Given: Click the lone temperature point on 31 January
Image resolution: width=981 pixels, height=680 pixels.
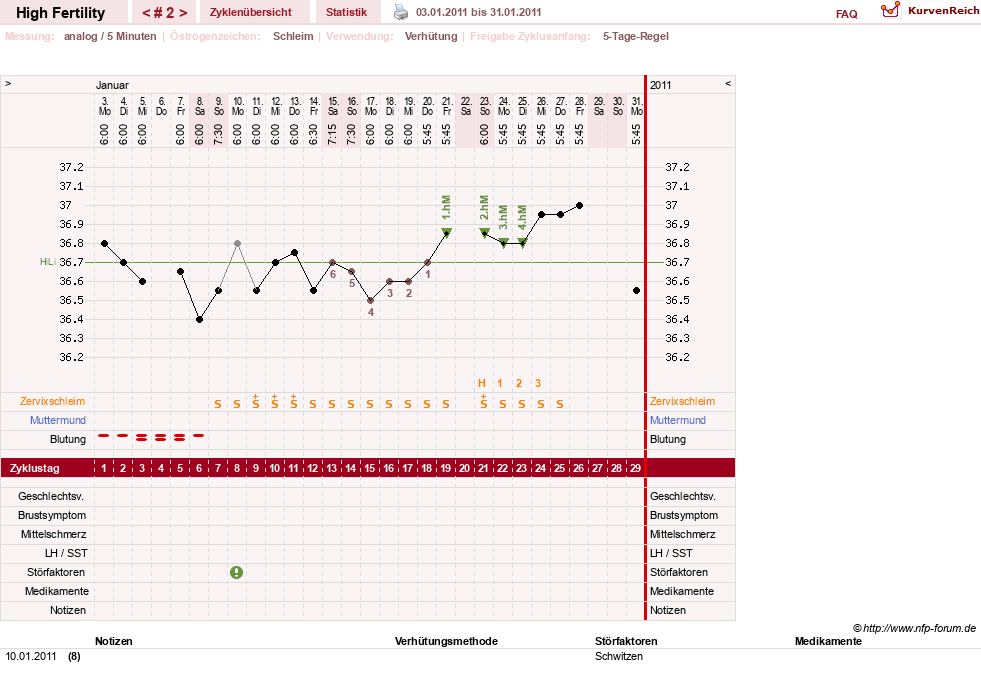Looking at the screenshot, I should pyautogui.click(x=636, y=291).
